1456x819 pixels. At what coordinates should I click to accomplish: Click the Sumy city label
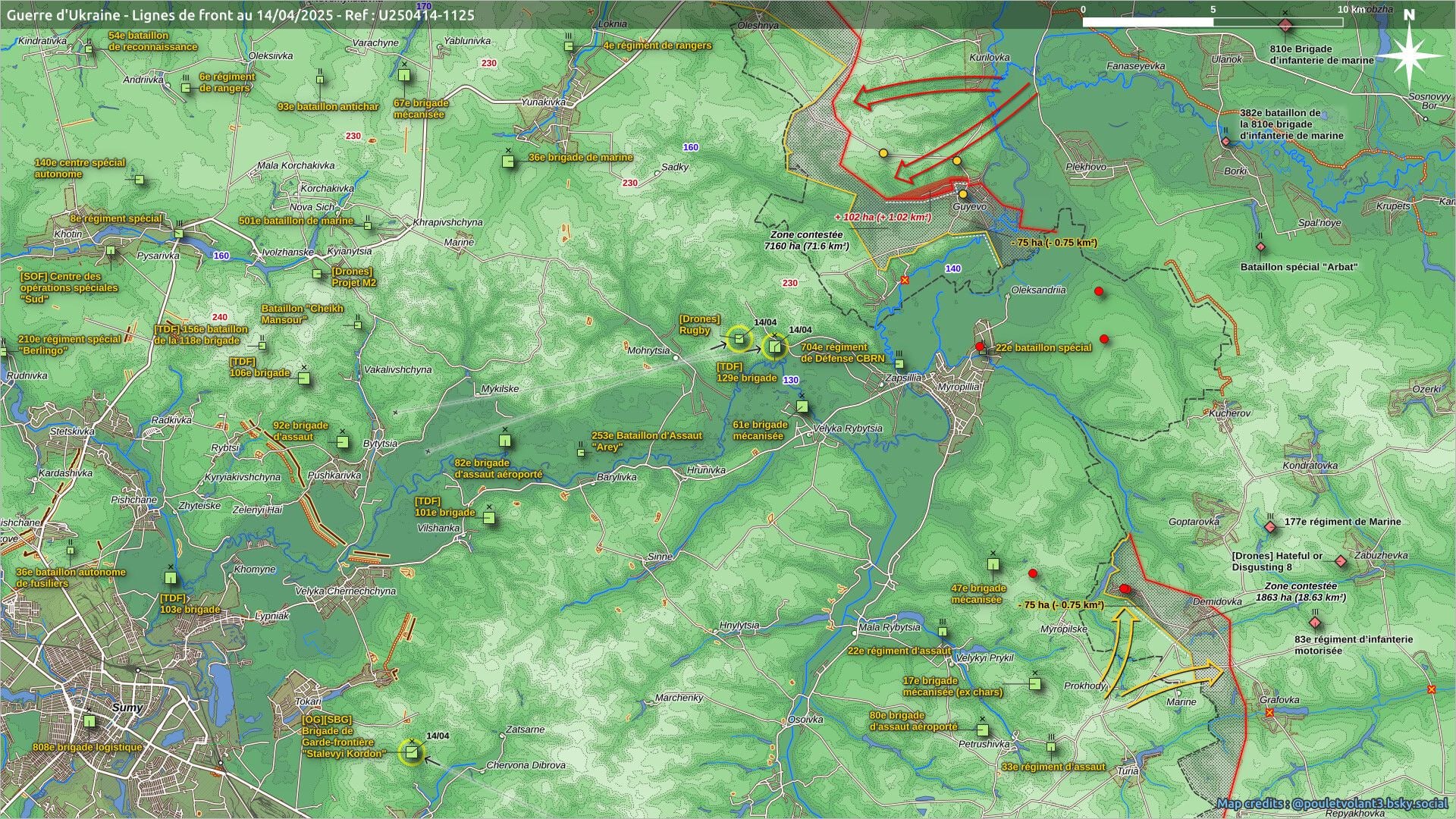127,708
